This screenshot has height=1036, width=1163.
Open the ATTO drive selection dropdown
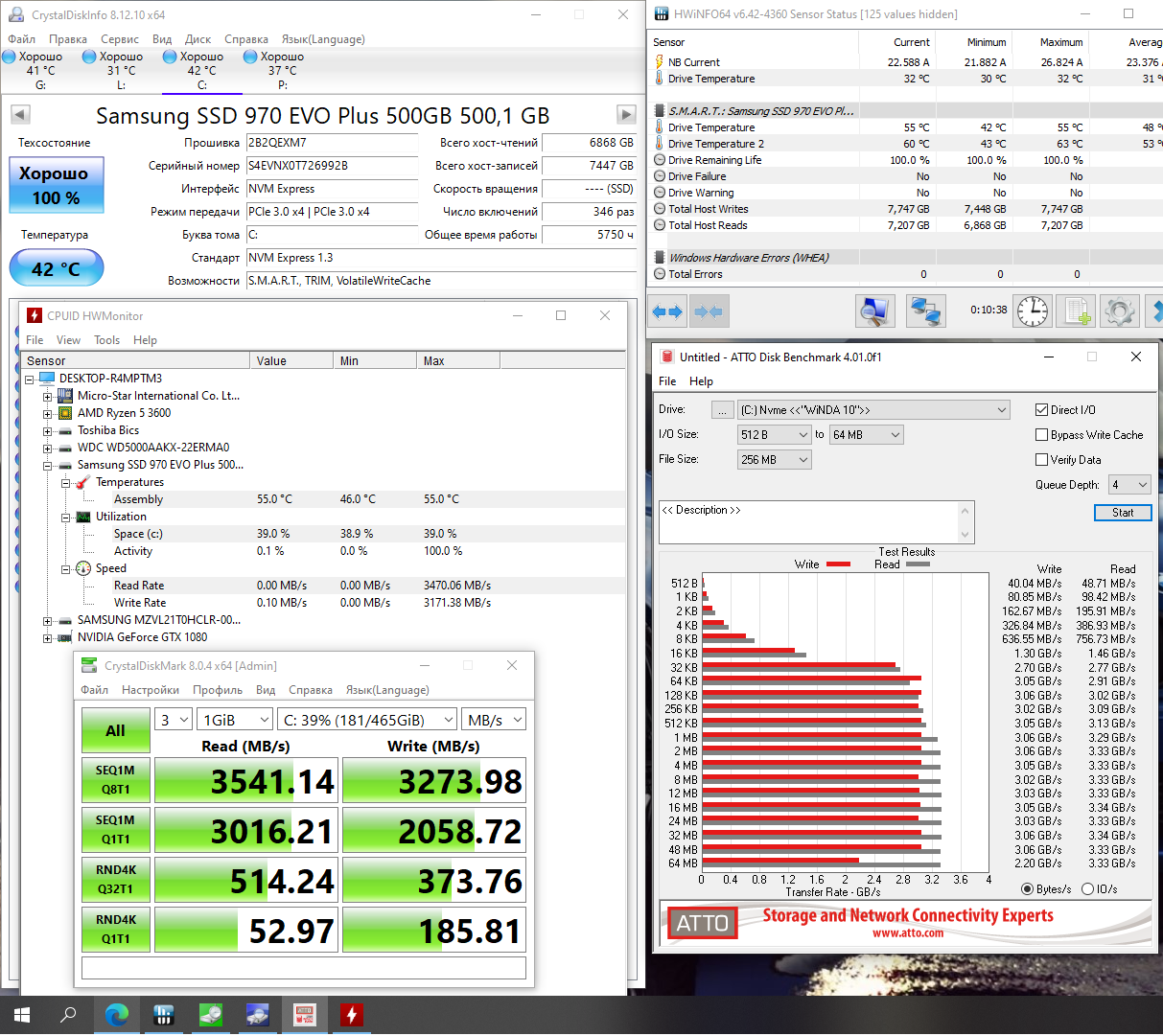(873, 410)
